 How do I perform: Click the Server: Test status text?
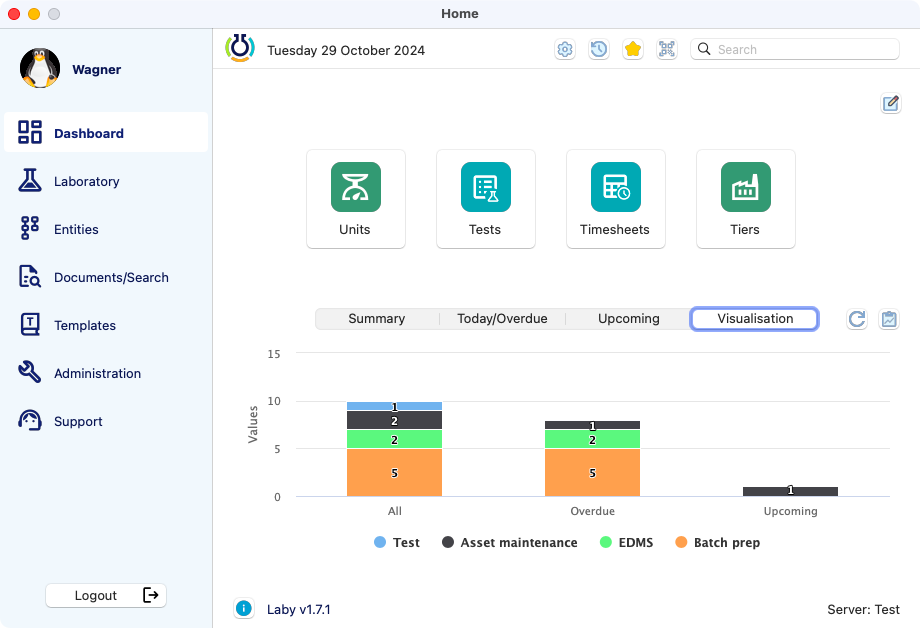pos(863,609)
